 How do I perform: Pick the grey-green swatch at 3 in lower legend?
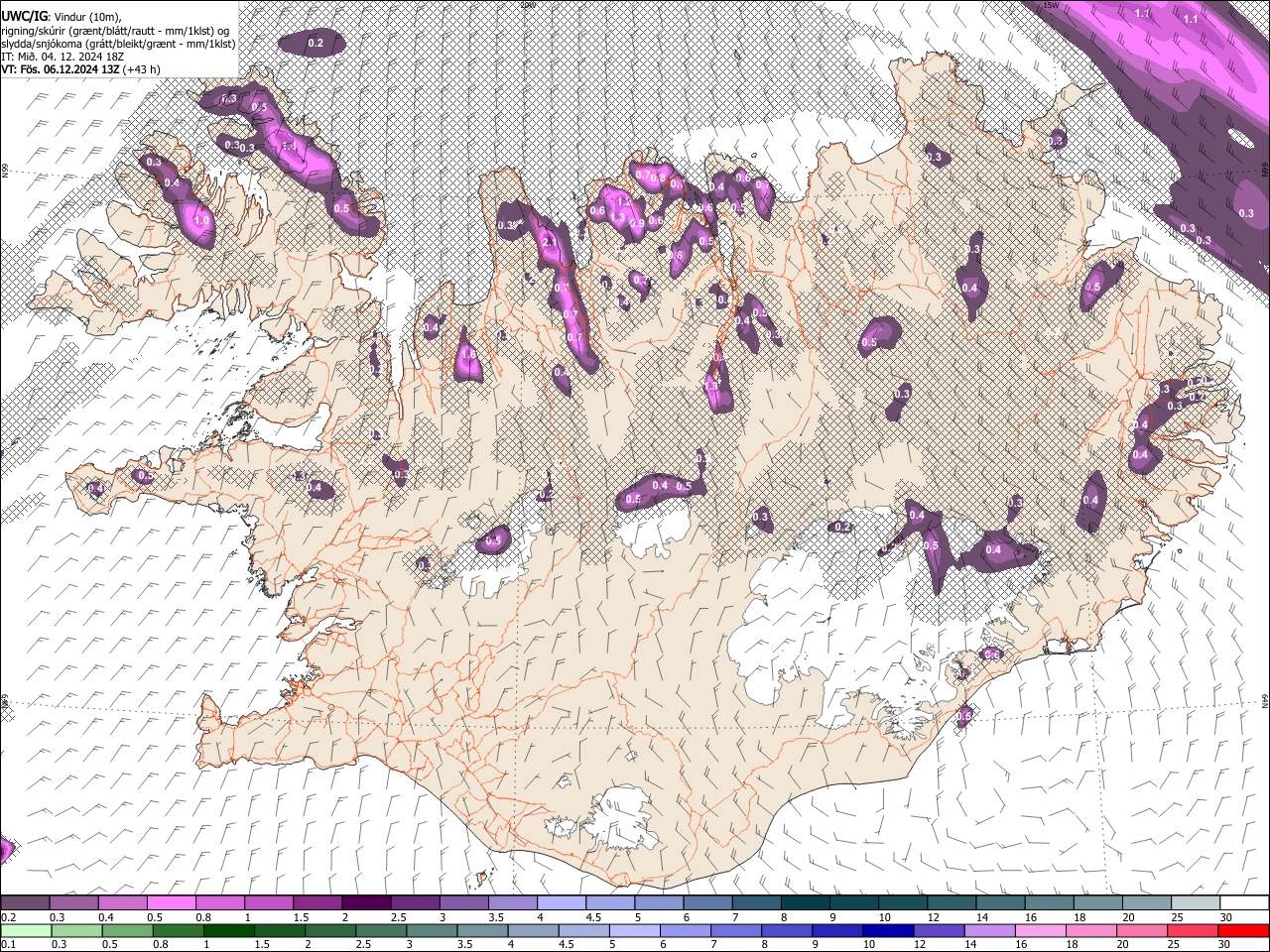click(x=432, y=930)
